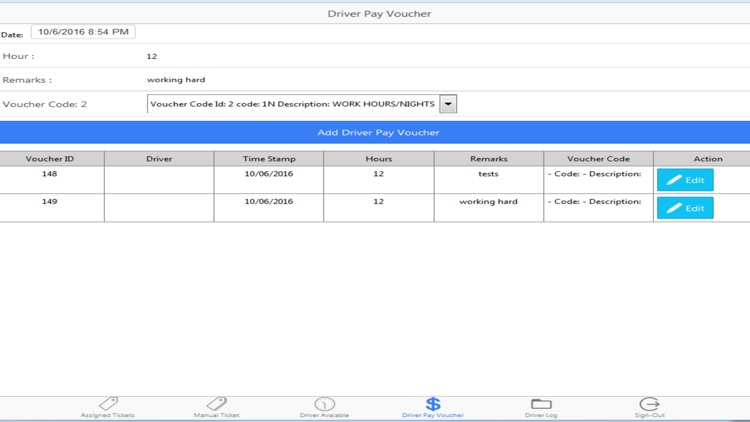Click the Hours column header
This screenshot has width=750, height=422.
(x=379, y=159)
